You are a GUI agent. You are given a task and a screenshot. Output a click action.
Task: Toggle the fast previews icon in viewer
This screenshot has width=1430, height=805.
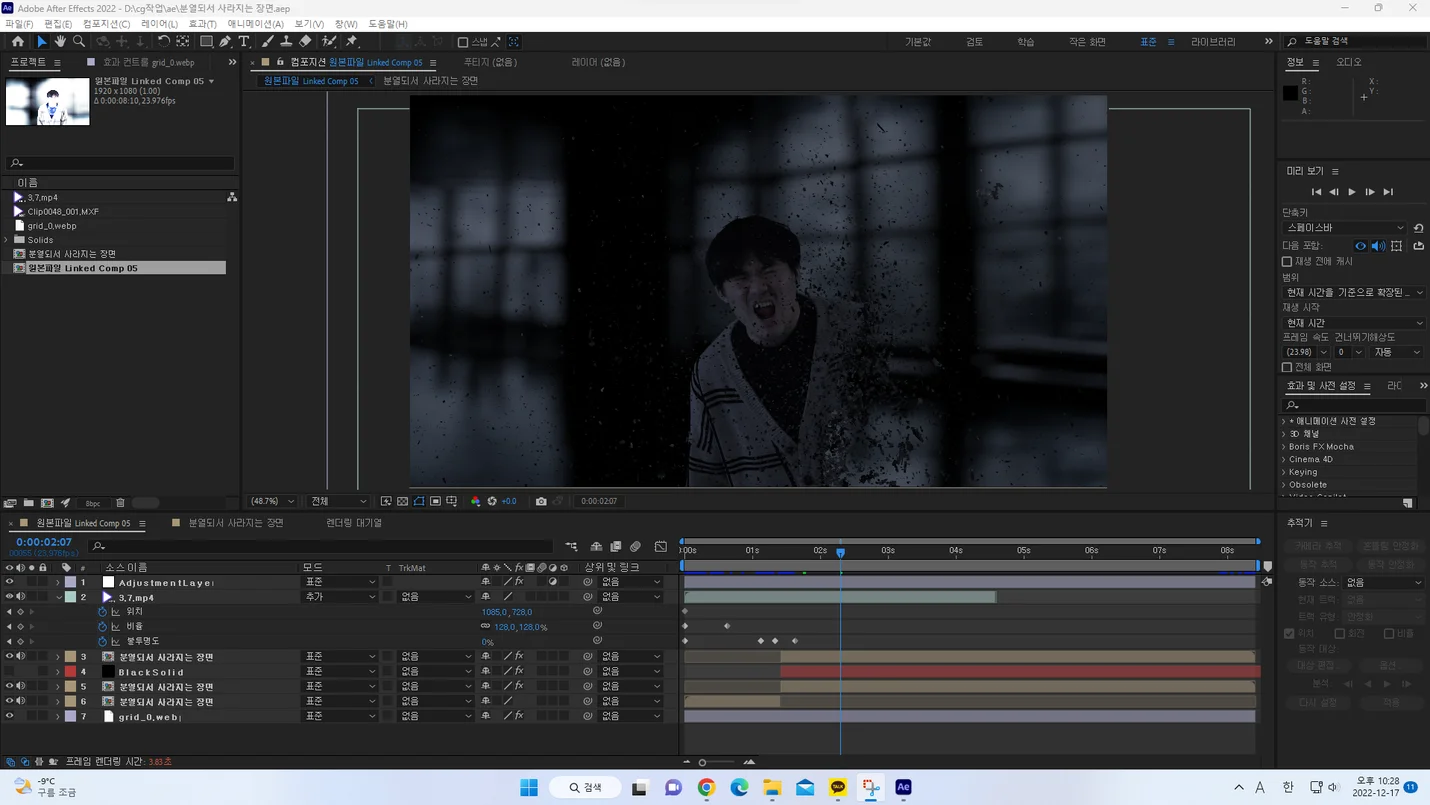386,501
